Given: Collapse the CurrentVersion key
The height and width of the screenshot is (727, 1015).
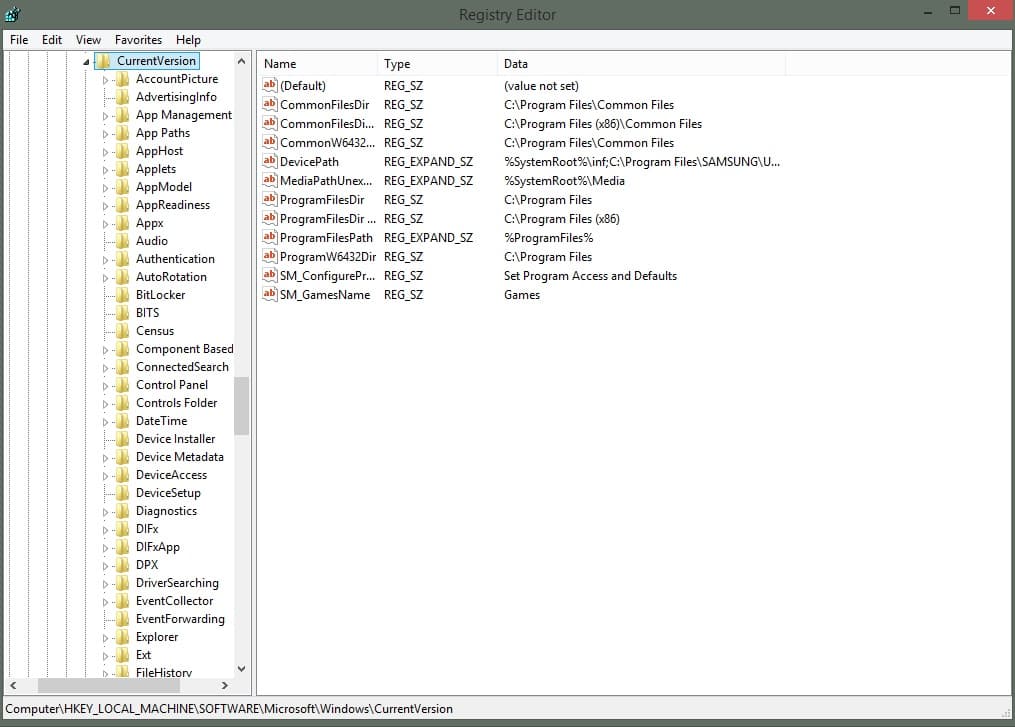Looking at the screenshot, I should [x=86, y=62].
